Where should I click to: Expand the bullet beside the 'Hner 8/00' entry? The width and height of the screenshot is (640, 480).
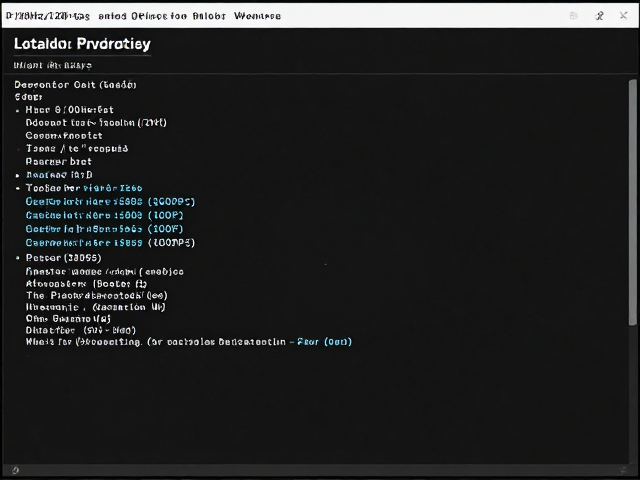pos(18,111)
